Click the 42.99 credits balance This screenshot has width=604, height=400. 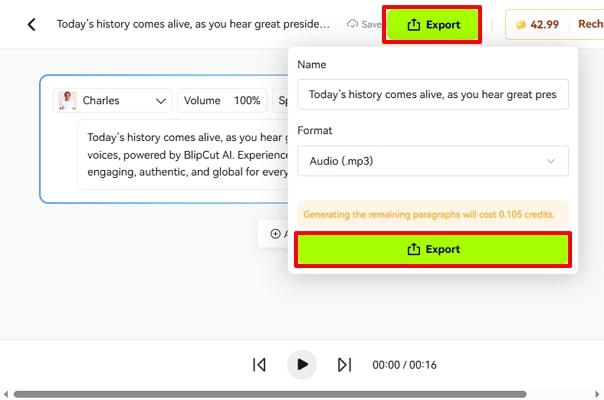point(537,25)
